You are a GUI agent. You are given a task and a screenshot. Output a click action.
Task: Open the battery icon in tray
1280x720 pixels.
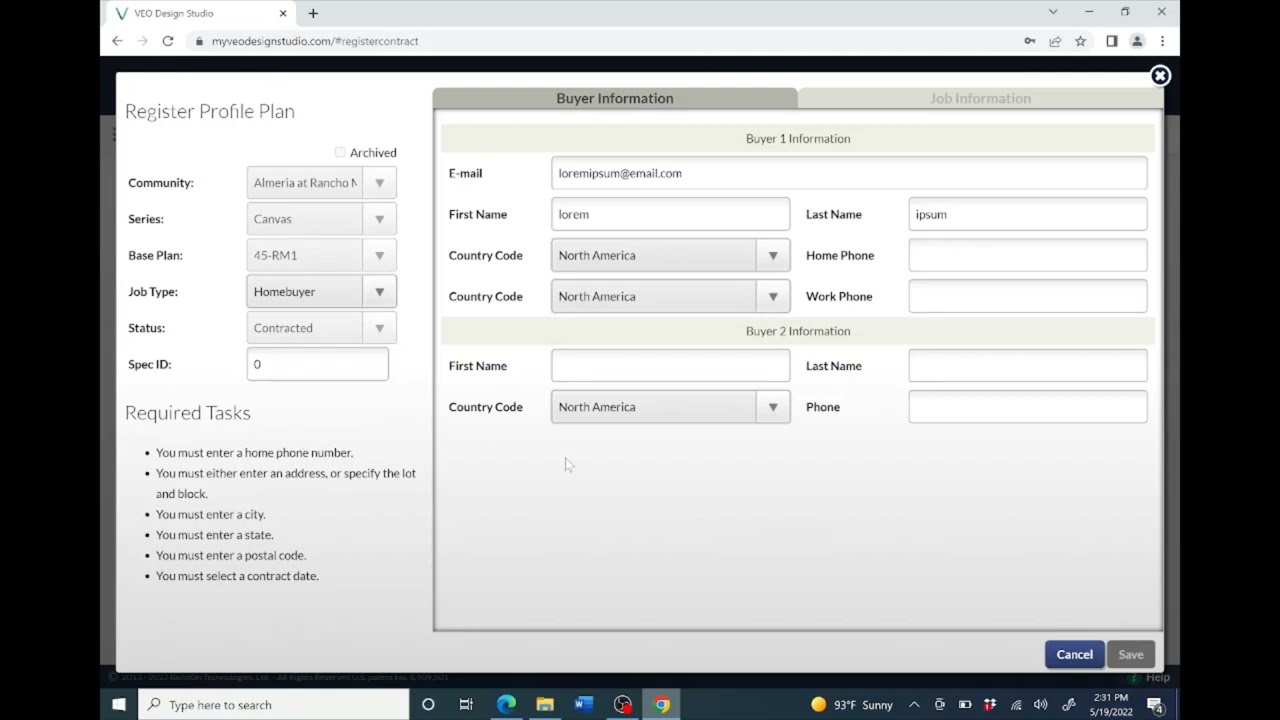tap(965, 704)
